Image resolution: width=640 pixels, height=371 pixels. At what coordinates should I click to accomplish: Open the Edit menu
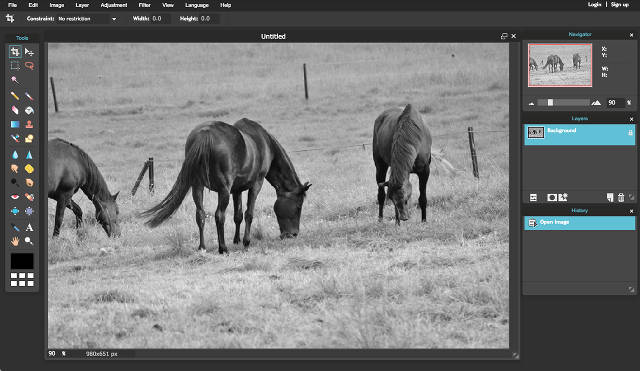[33, 5]
